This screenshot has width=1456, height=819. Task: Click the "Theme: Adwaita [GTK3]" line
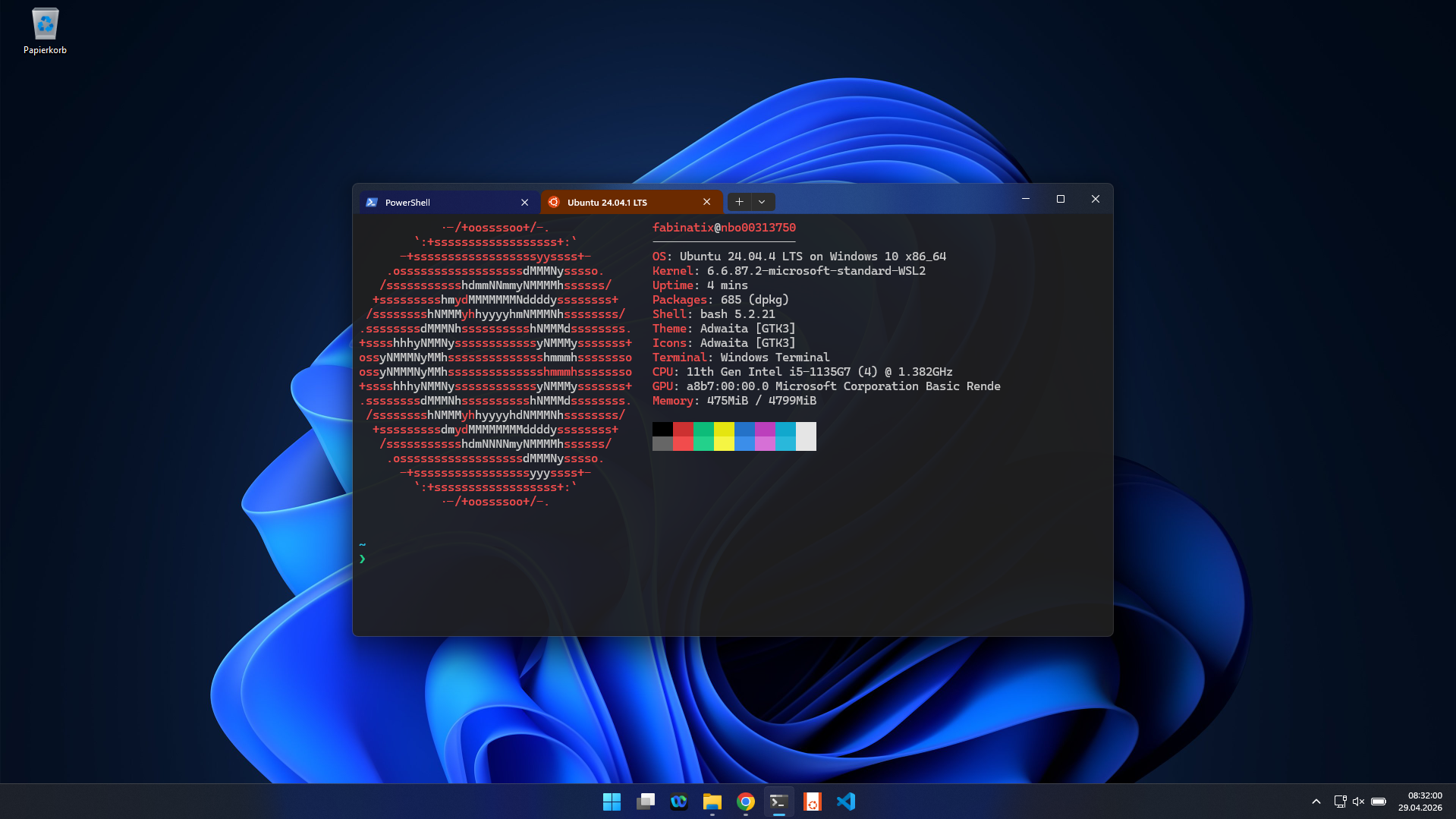coord(724,329)
